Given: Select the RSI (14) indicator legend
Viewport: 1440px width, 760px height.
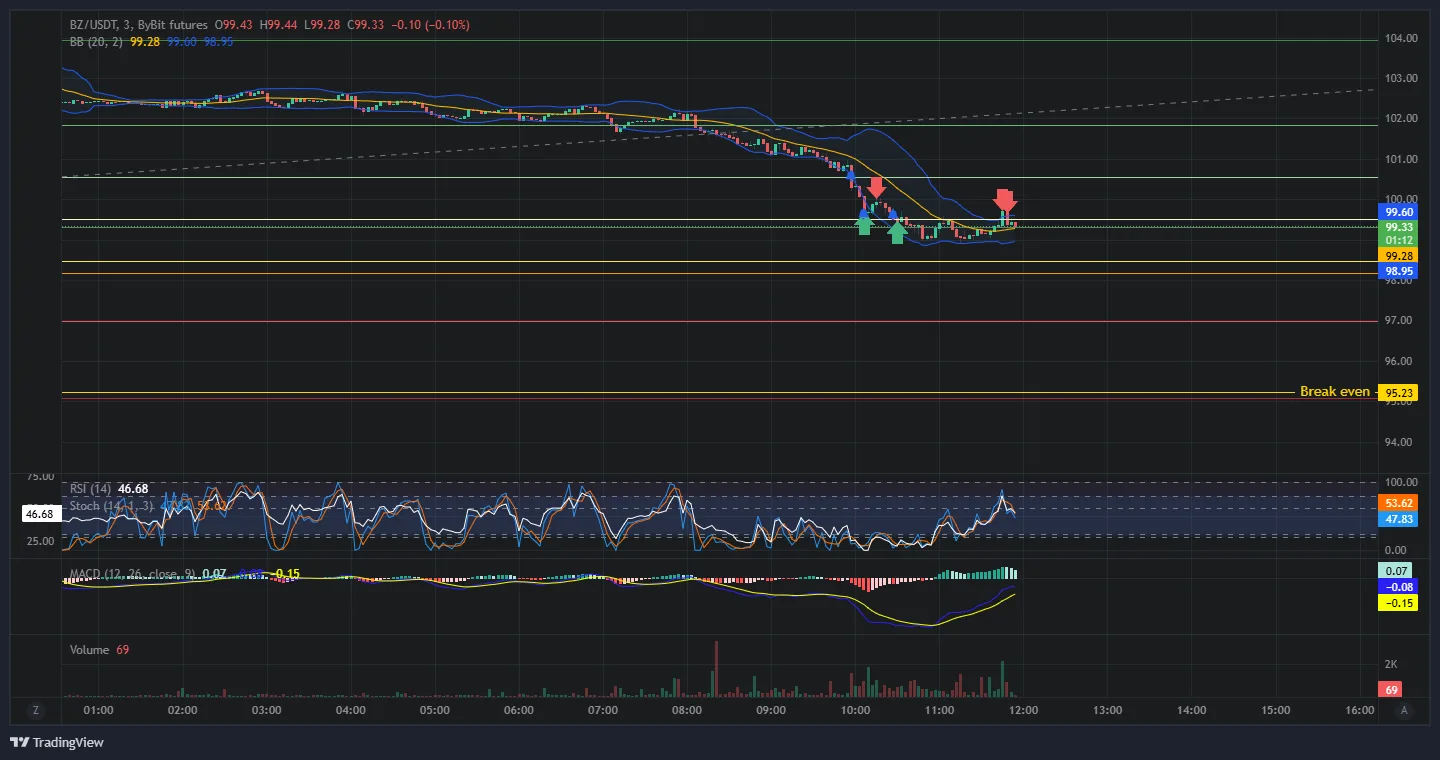Looking at the screenshot, I should click(90, 489).
